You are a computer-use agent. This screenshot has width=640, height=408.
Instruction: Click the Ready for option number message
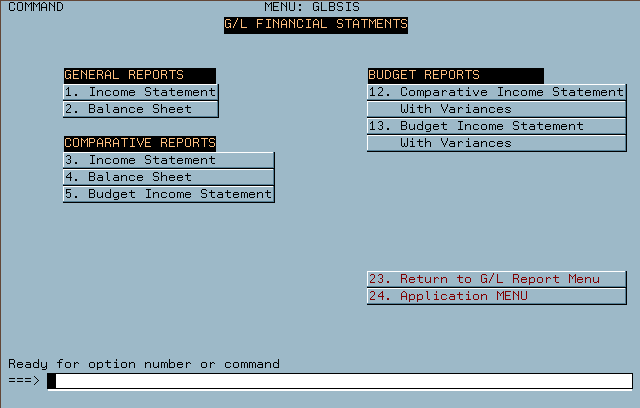(144, 364)
